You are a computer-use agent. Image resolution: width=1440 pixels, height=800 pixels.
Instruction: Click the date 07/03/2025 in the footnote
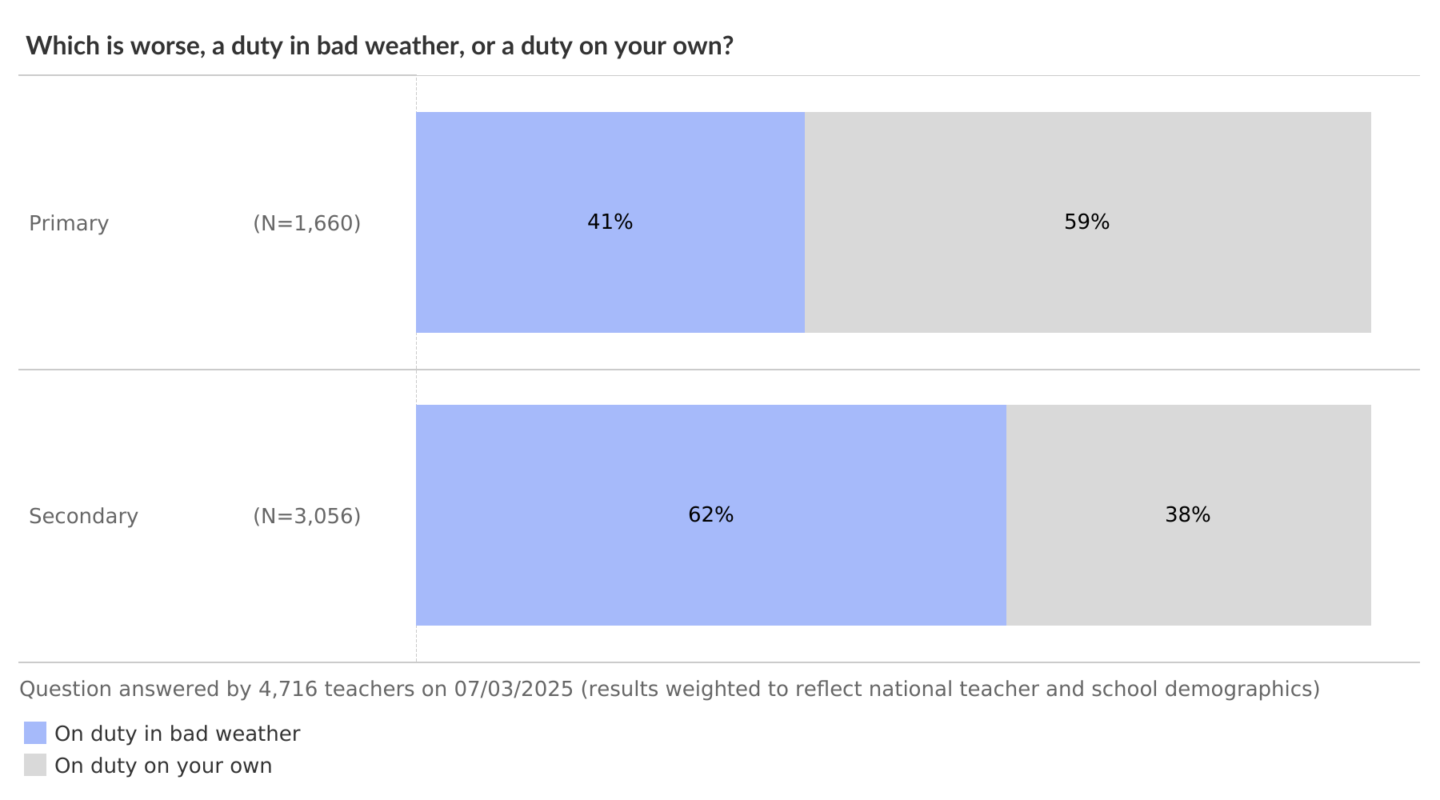click(514, 689)
